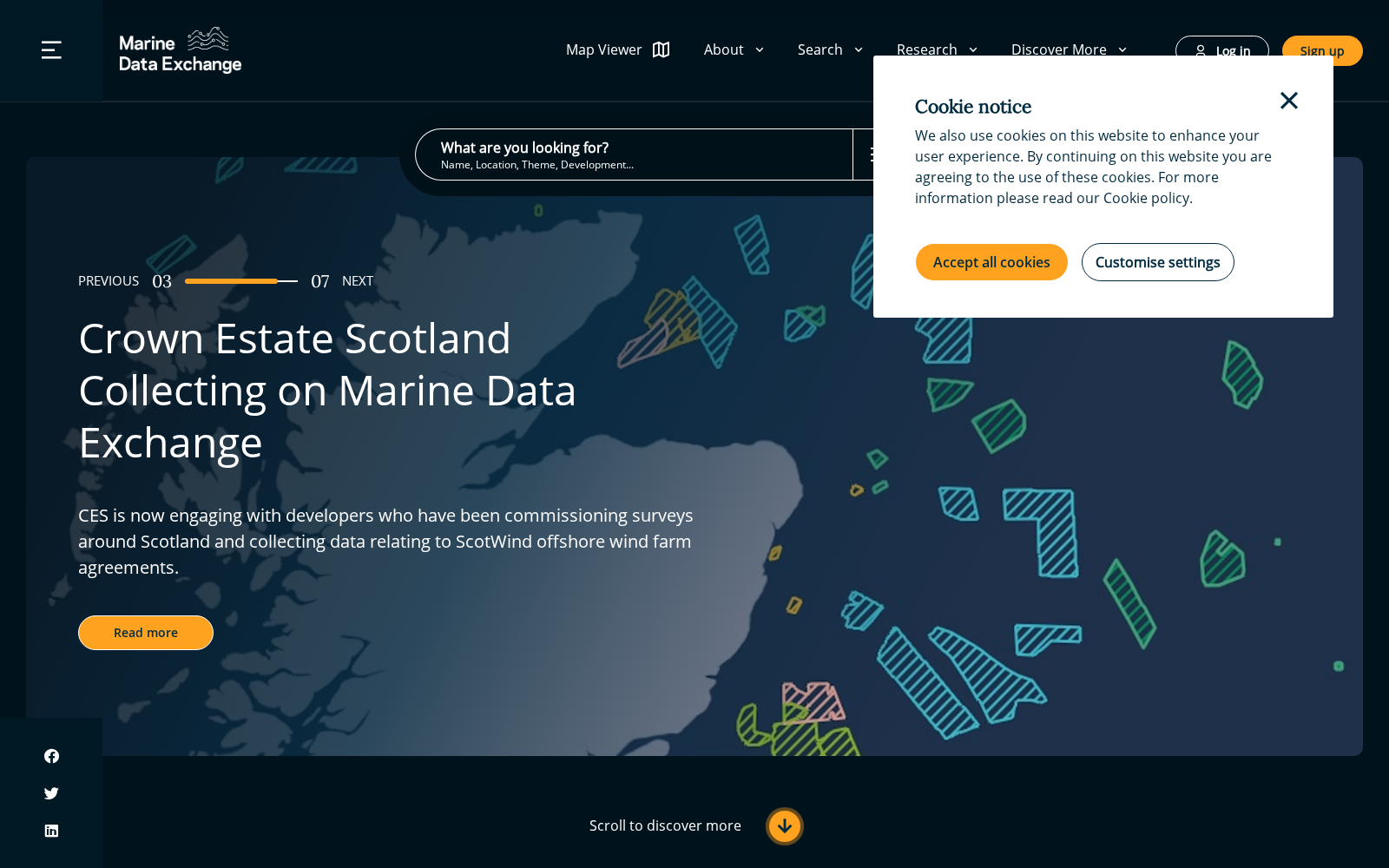Expand the Discover More dropdown chevron
Screen dimensions: 1389x868
pos(1122,49)
